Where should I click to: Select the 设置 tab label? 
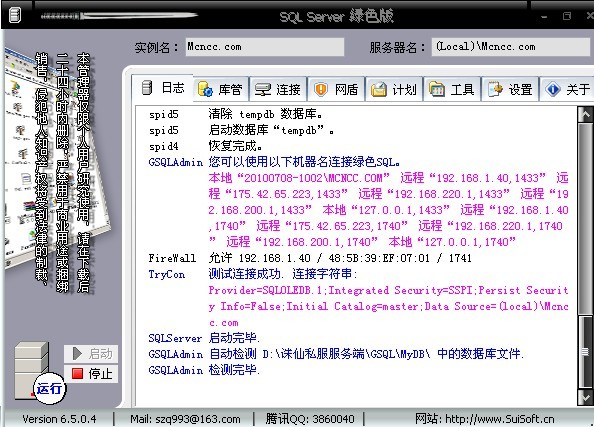(520, 90)
